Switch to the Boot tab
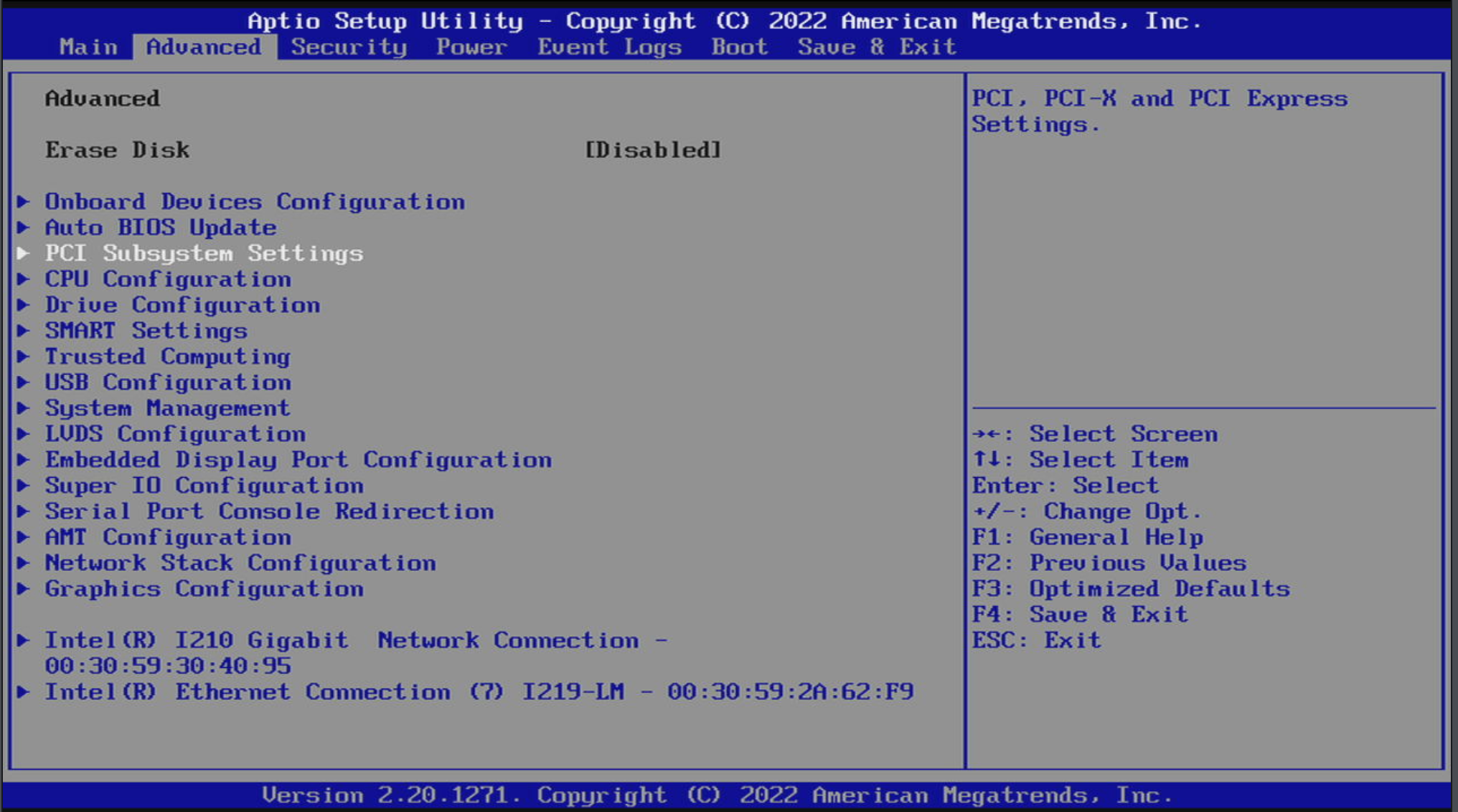The width and height of the screenshot is (1458, 812). [740, 47]
